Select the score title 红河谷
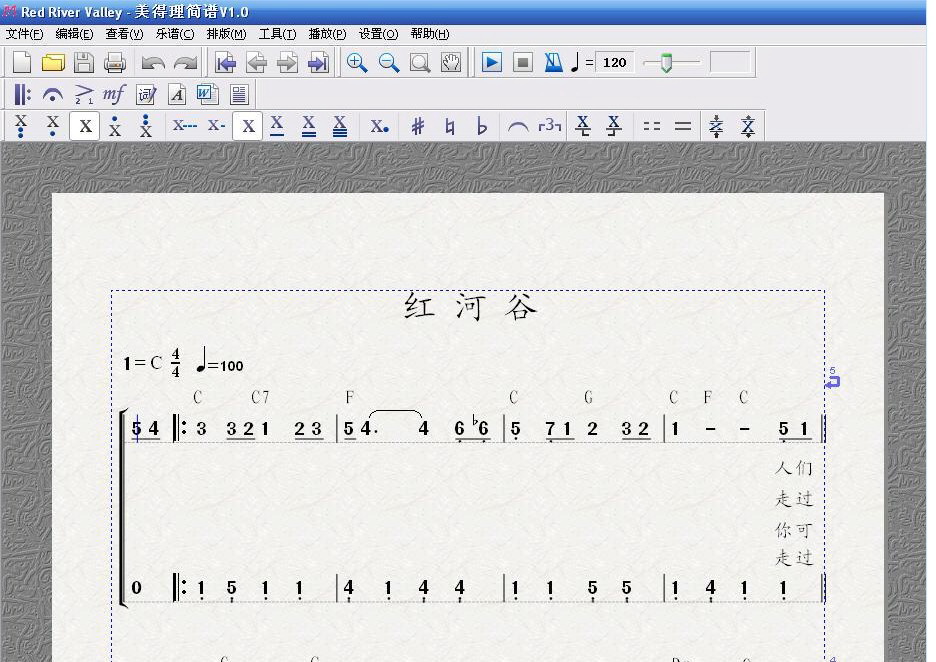Screen dimensions: 936x662 pos(470,307)
